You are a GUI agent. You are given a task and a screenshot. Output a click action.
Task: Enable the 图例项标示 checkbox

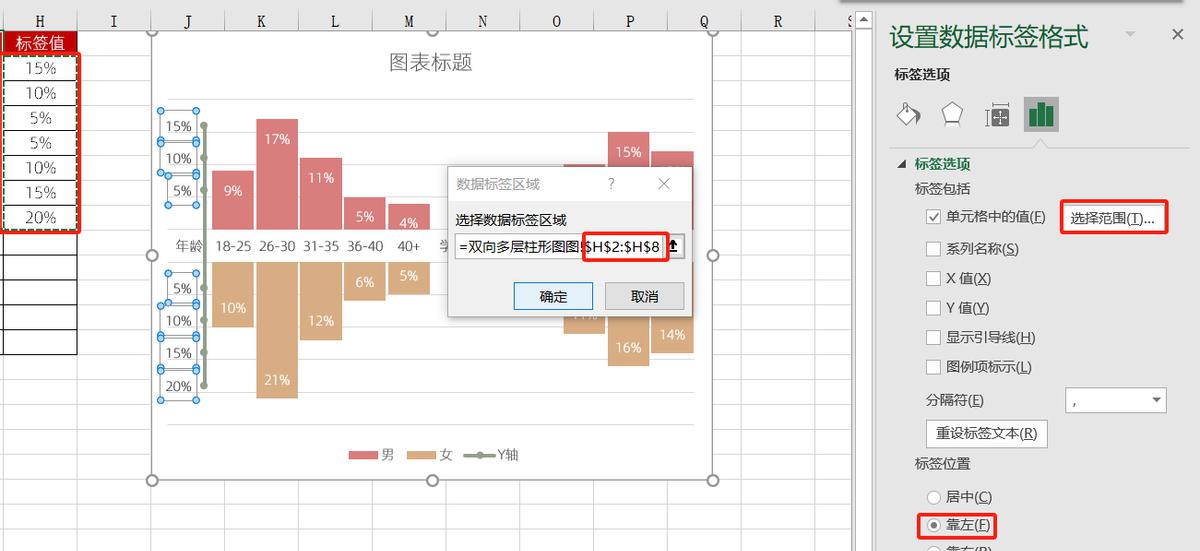(933, 367)
